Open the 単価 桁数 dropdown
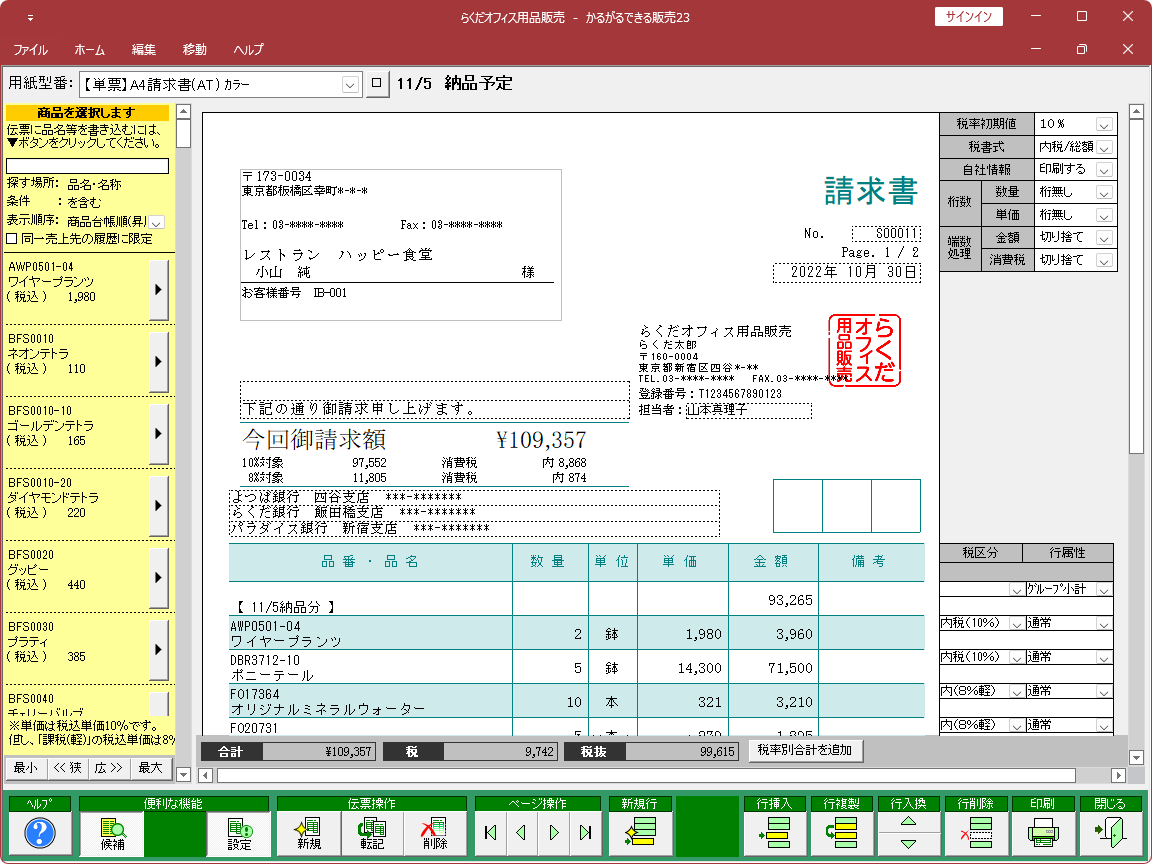Screen dimensions: 1152x864 [x=1104, y=215]
